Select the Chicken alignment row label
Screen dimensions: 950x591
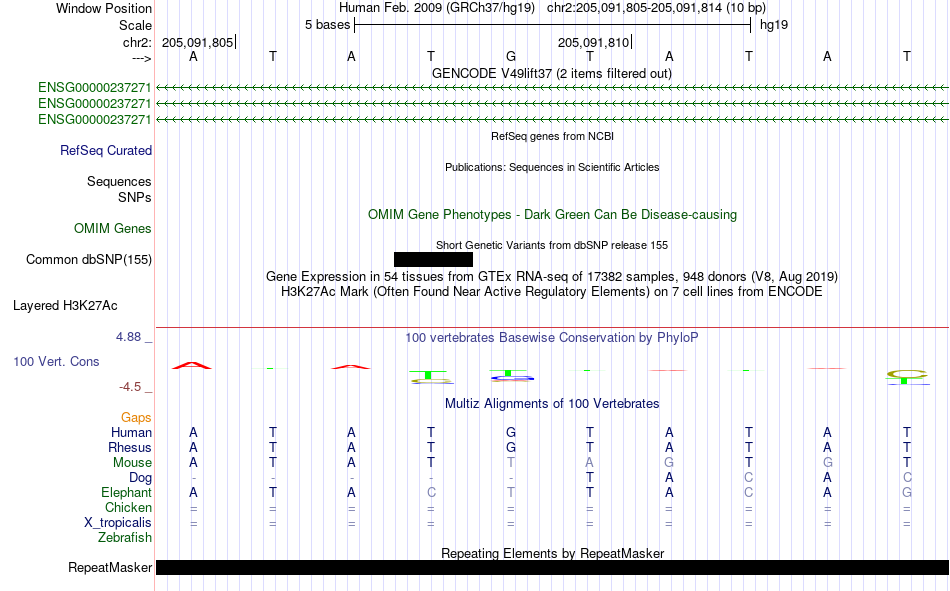128,507
